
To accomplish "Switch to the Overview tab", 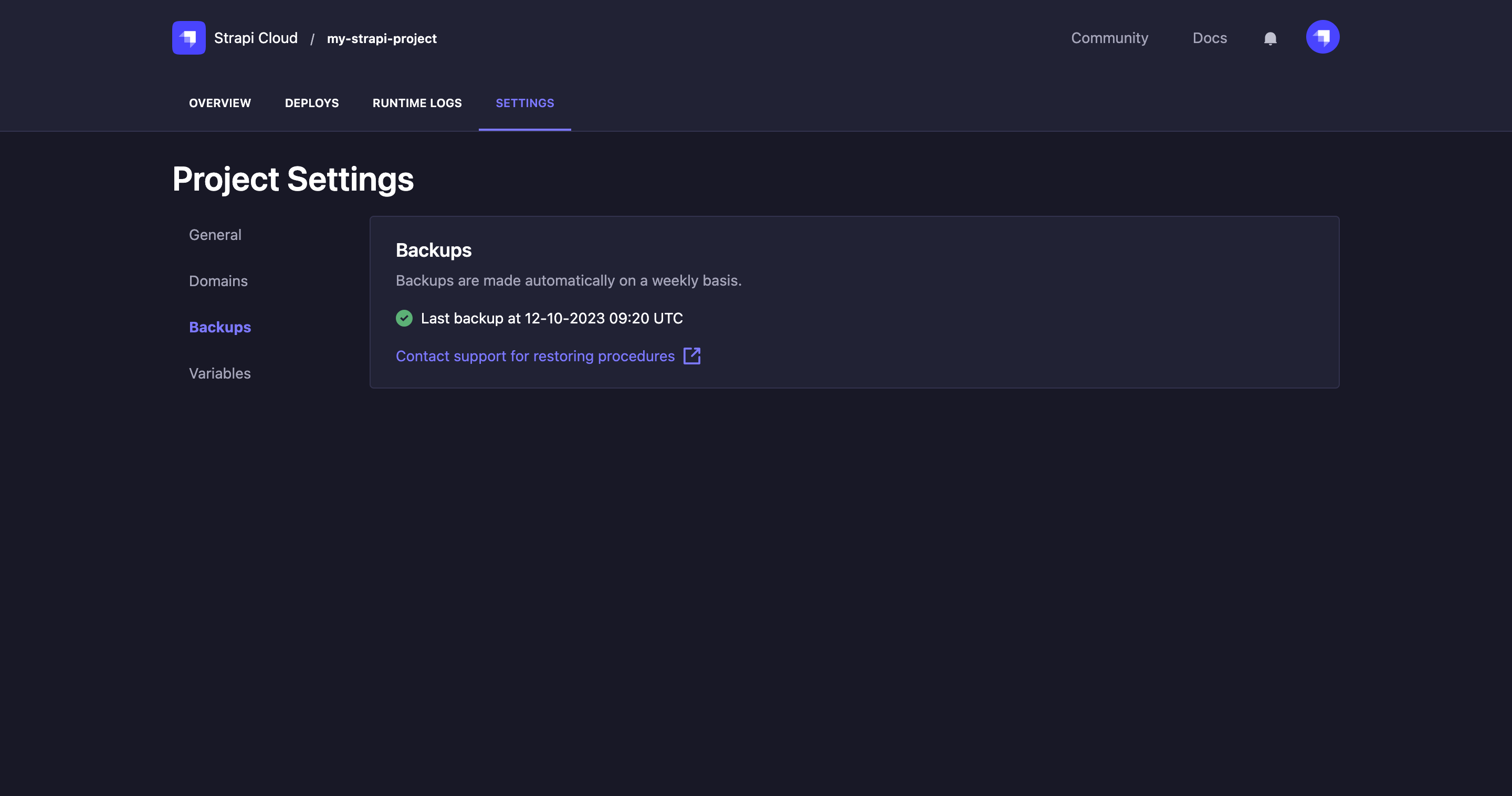I will tap(219, 103).
